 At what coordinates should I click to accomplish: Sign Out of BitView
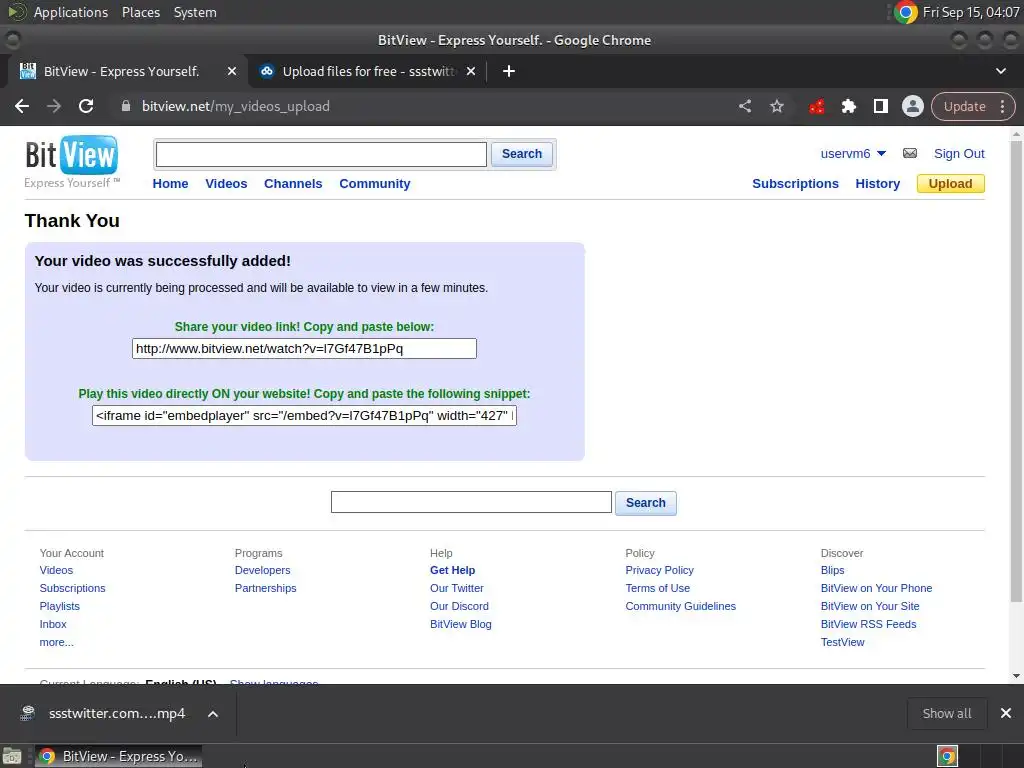[959, 153]
